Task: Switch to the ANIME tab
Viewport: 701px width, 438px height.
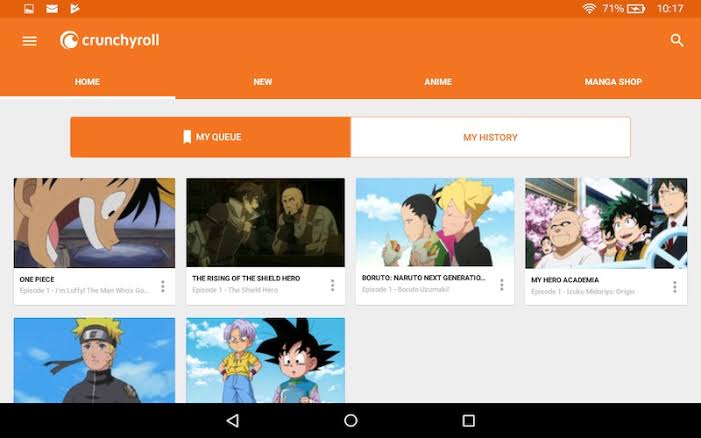Action: (x=438, y=82)
